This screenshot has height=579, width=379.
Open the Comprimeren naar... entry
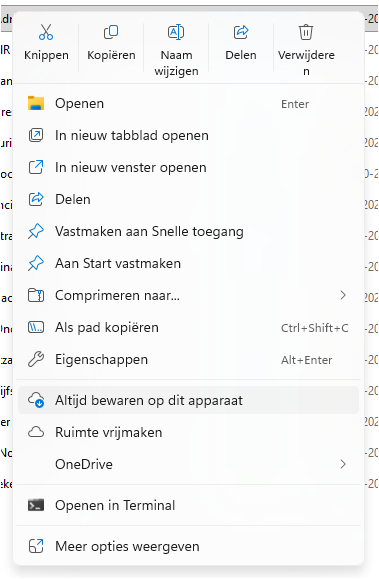click(x=188, y=295)
